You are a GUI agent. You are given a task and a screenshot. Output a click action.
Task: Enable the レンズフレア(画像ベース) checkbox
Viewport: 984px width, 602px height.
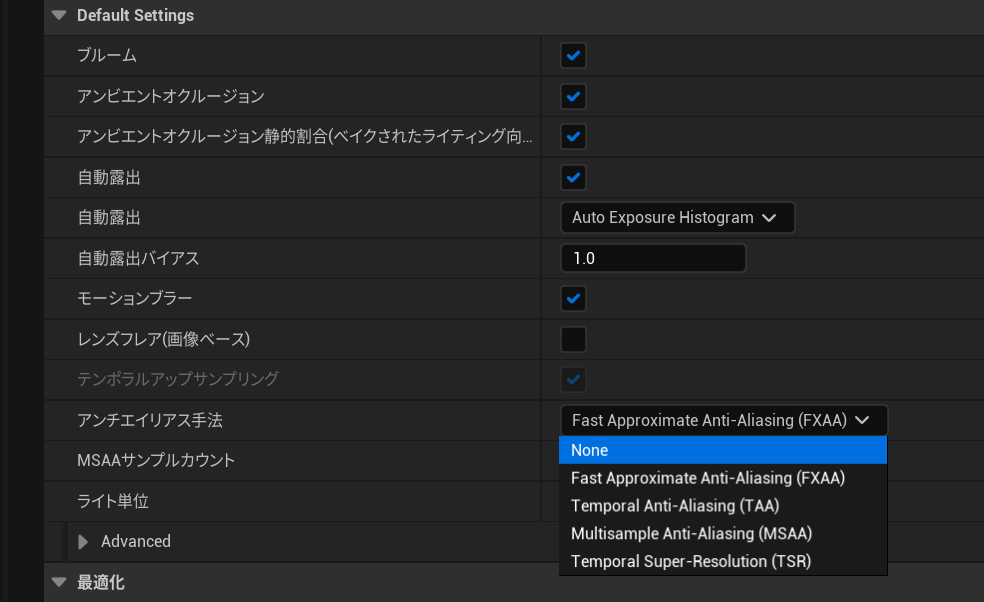point(573,340)
